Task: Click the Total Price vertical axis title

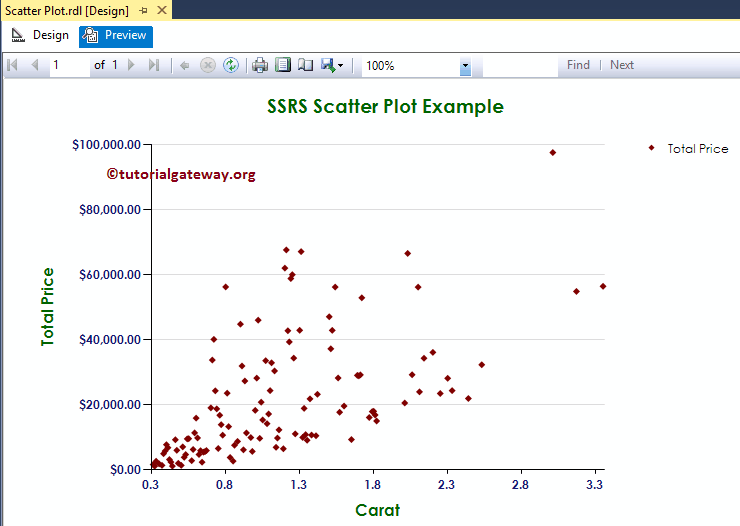Action: (x=47, y=307)
